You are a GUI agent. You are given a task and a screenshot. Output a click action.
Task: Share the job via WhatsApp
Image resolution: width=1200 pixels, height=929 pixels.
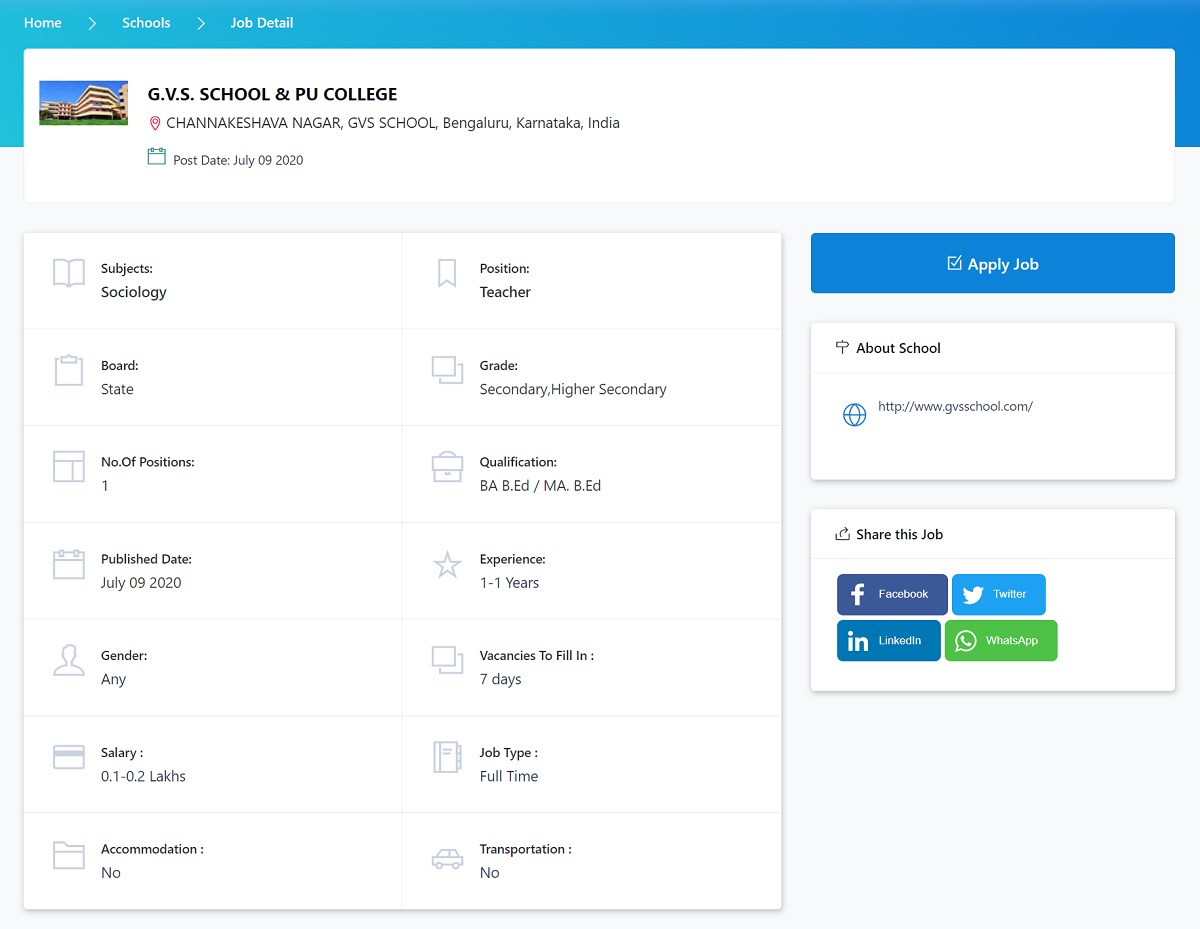[1001, 640]
